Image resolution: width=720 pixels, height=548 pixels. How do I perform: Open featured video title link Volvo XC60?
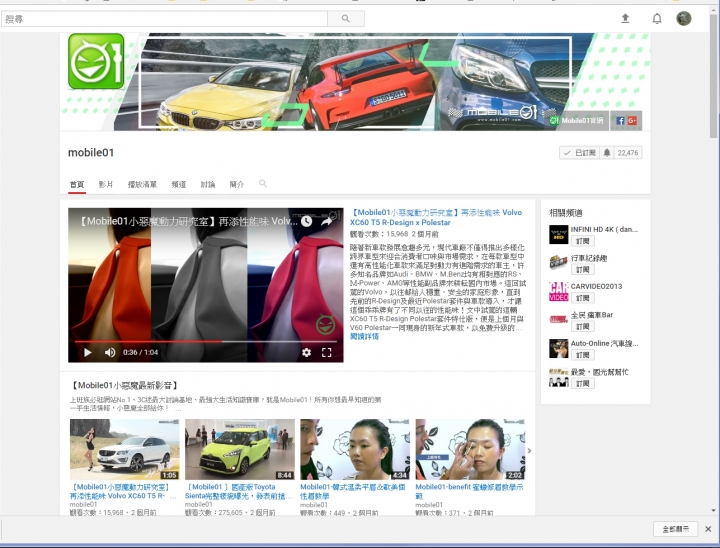coord(436,217)
